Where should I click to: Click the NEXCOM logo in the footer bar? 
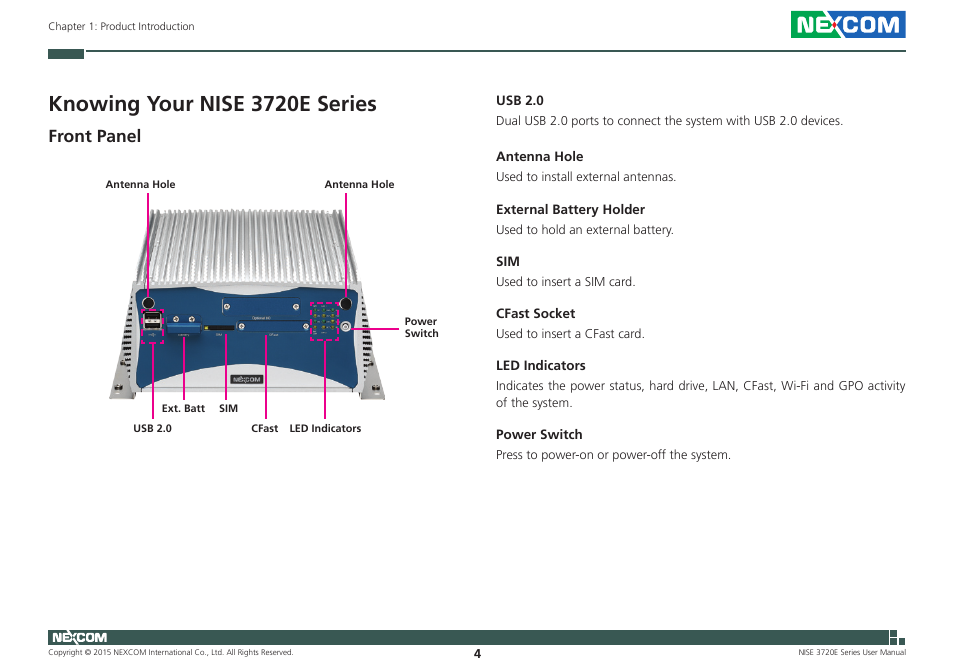pos(80,637)
